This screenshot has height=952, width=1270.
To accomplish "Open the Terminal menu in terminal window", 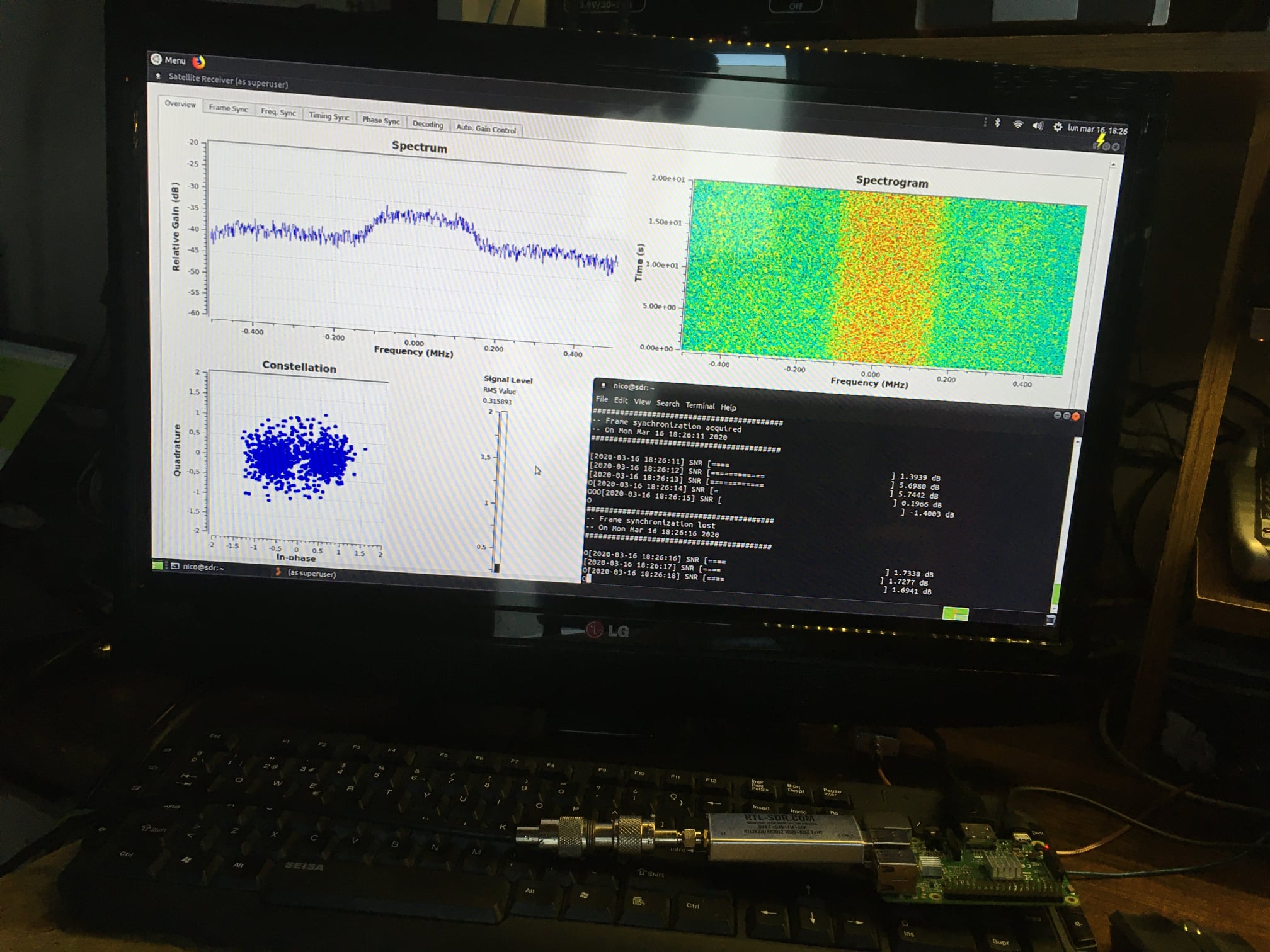I will coord(700,405).
